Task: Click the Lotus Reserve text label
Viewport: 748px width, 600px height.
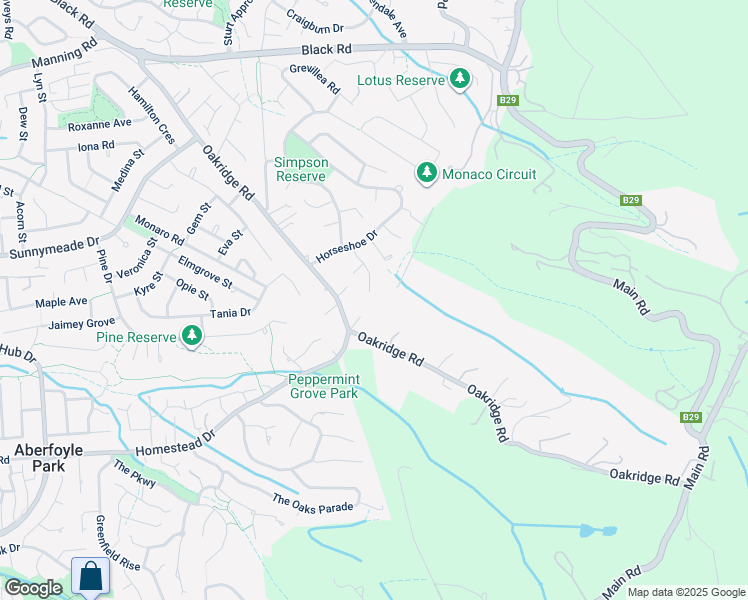Action: pyautogui.click(x=401, y=80)
